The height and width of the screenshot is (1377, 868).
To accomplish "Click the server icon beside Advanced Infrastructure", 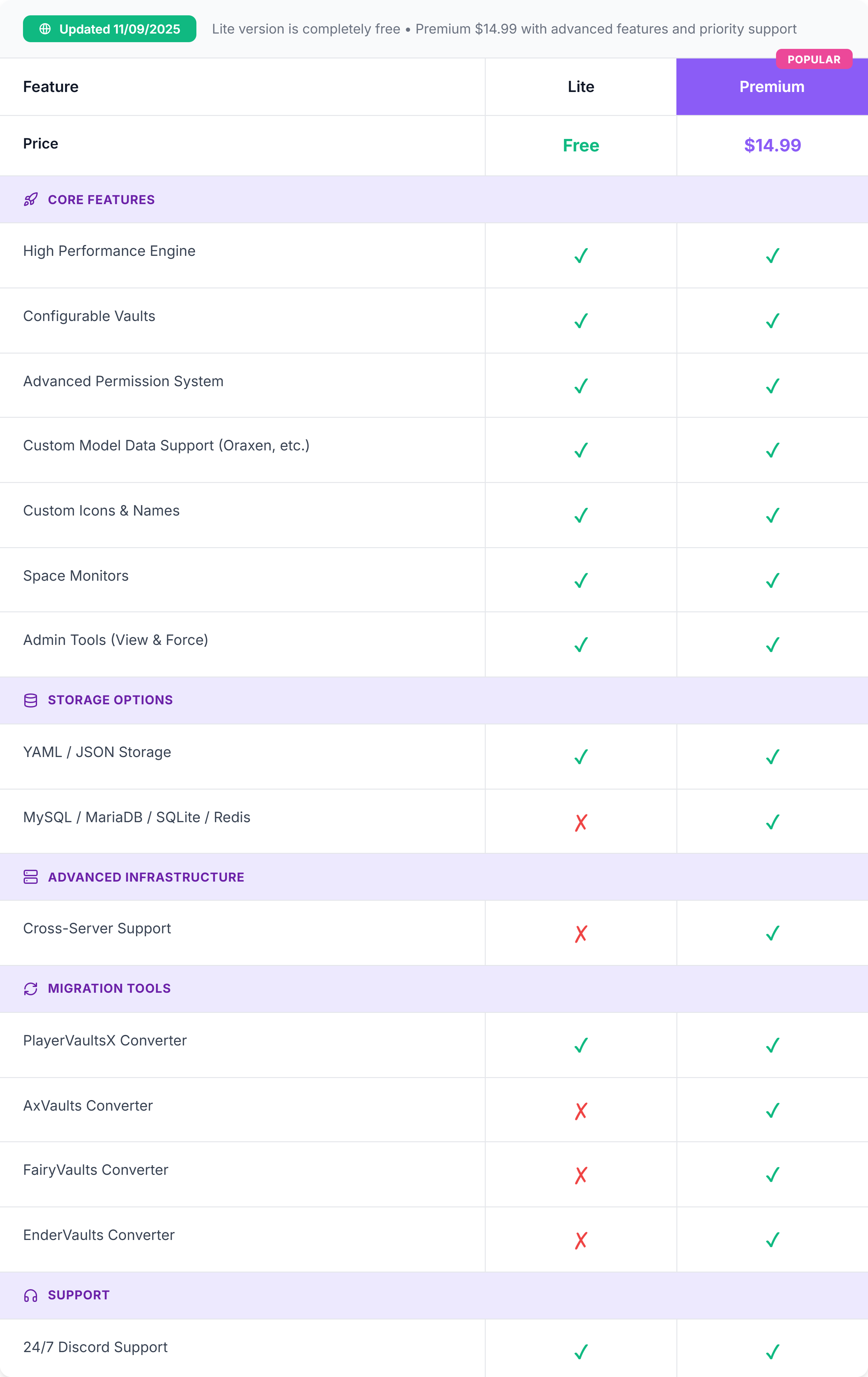I will point(31,877).
